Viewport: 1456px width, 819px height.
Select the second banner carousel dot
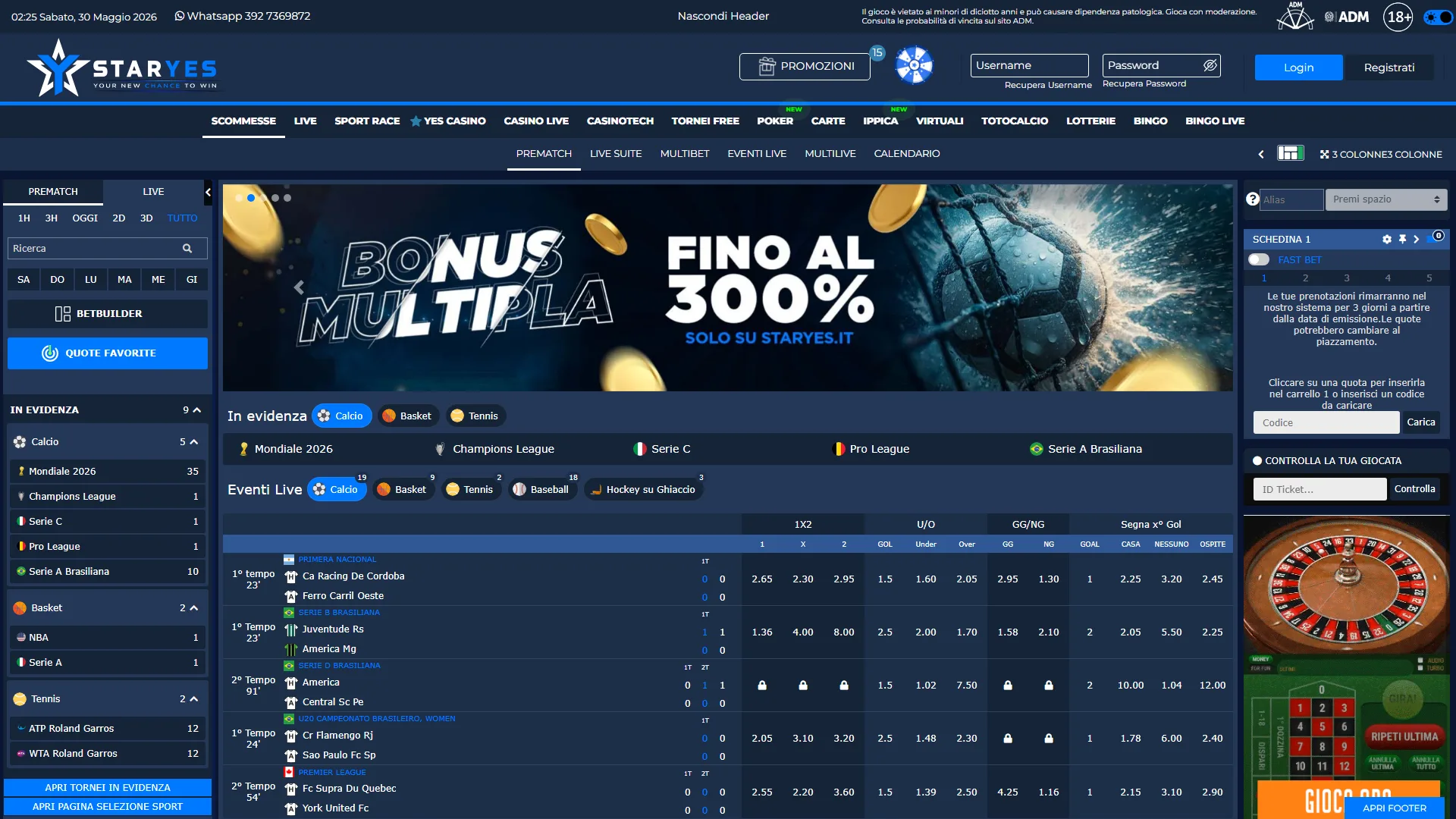pyautogui.click(x=251, y=198)
